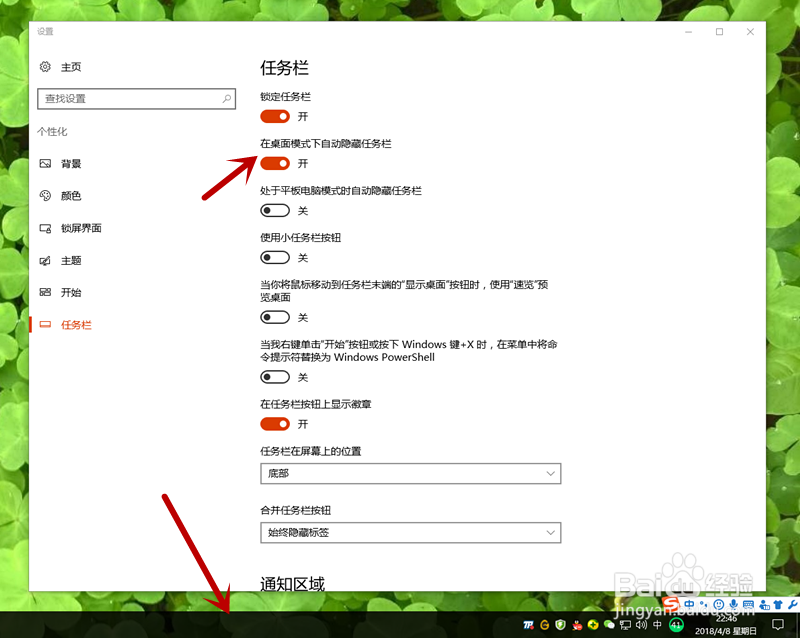Open the combine taskbar buttons dropdown
Viewport: 800px width, 638px height.
[410, 532]
